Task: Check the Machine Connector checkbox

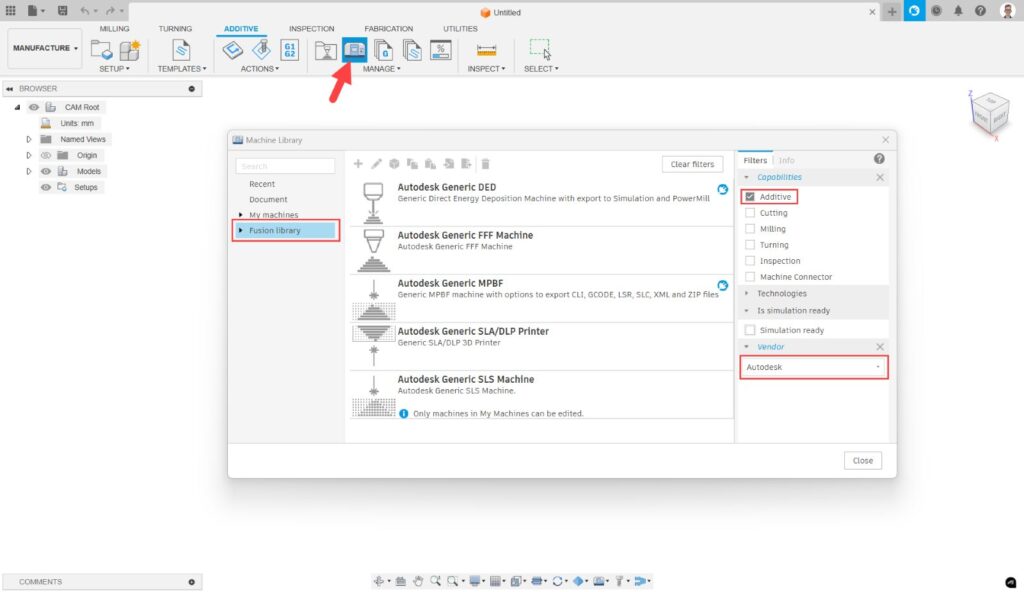Action: coord(750,277)
